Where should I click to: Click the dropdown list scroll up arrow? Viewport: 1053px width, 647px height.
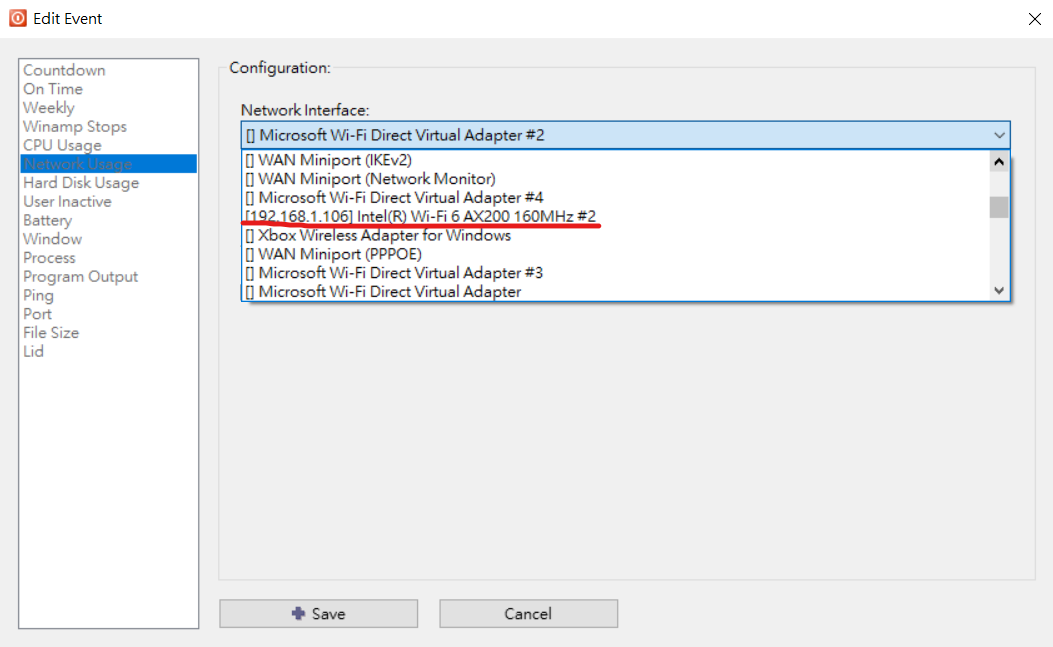999,162
